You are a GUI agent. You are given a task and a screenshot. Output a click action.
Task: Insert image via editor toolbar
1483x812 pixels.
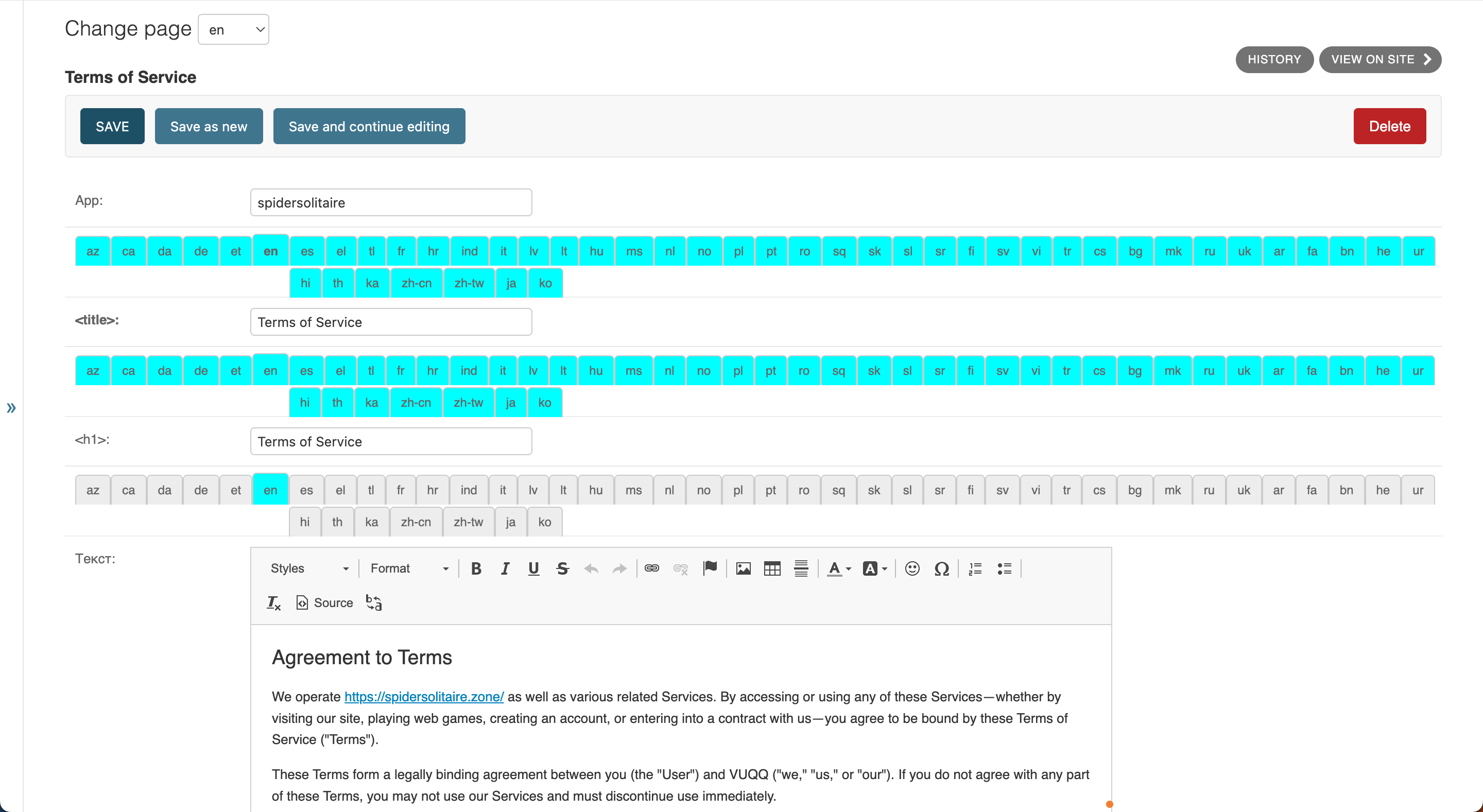pos(743,568)
